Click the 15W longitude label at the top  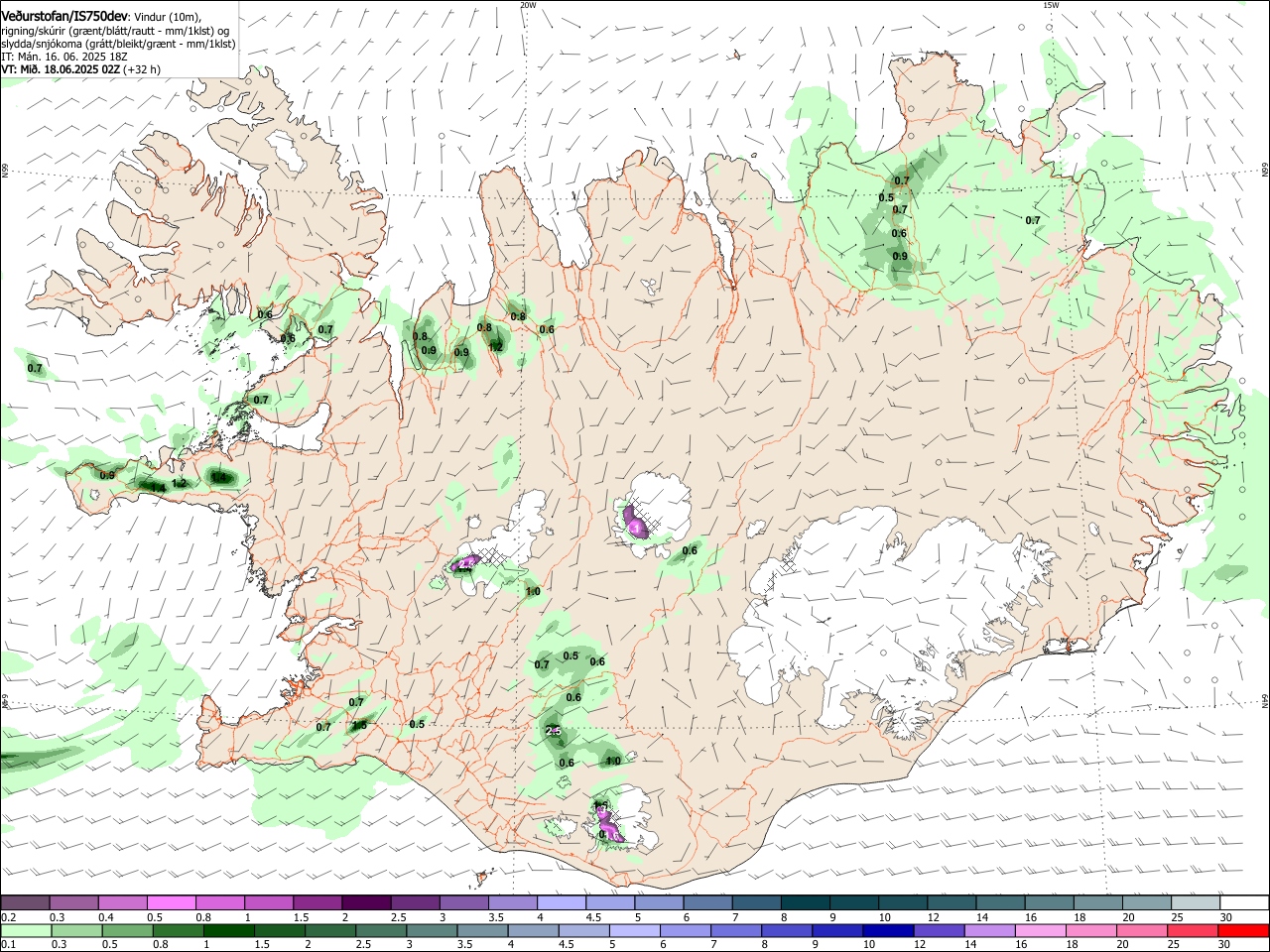pos(1051,5)
